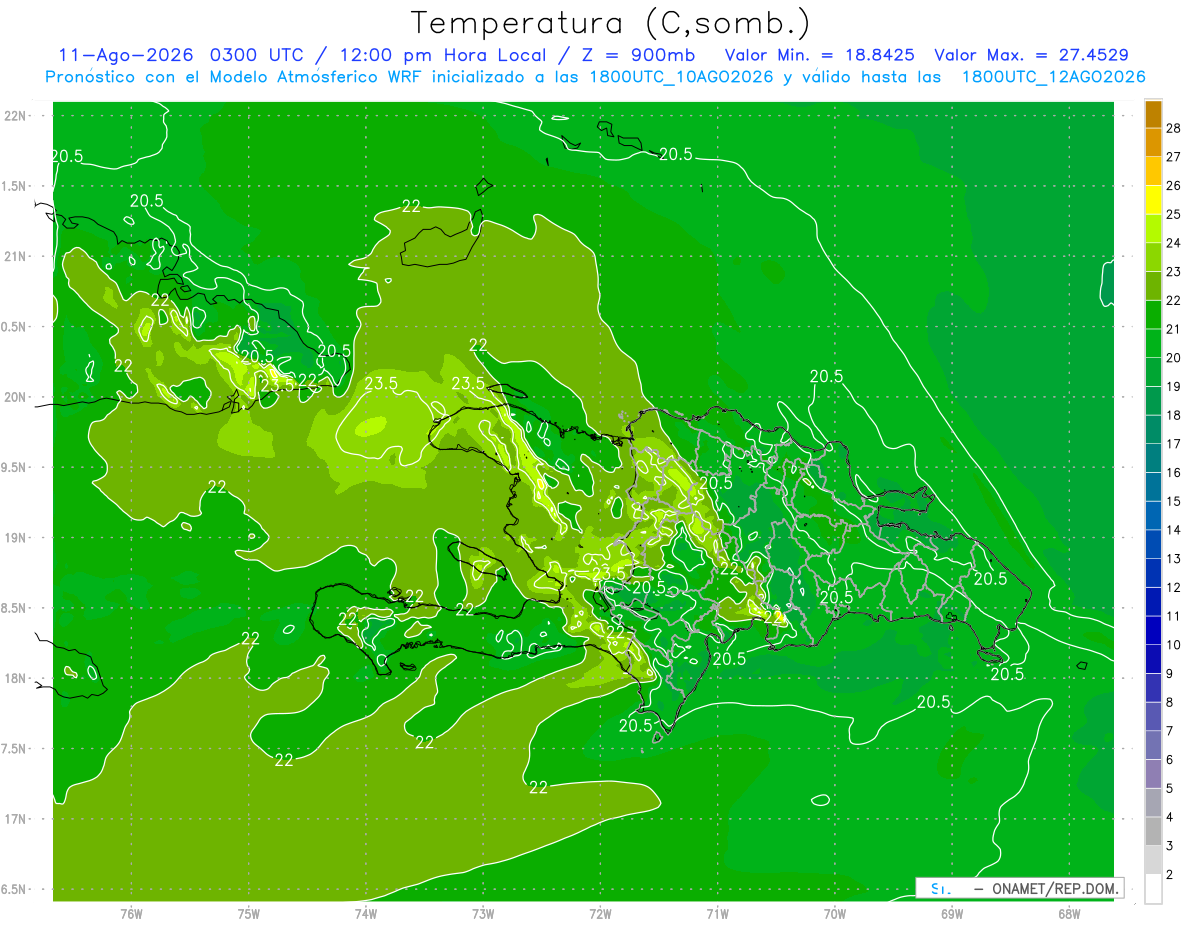Screen dimensions: 1200x927
Task: Select the 'Z = 900mb' level text
Action: tap(640, 55)
